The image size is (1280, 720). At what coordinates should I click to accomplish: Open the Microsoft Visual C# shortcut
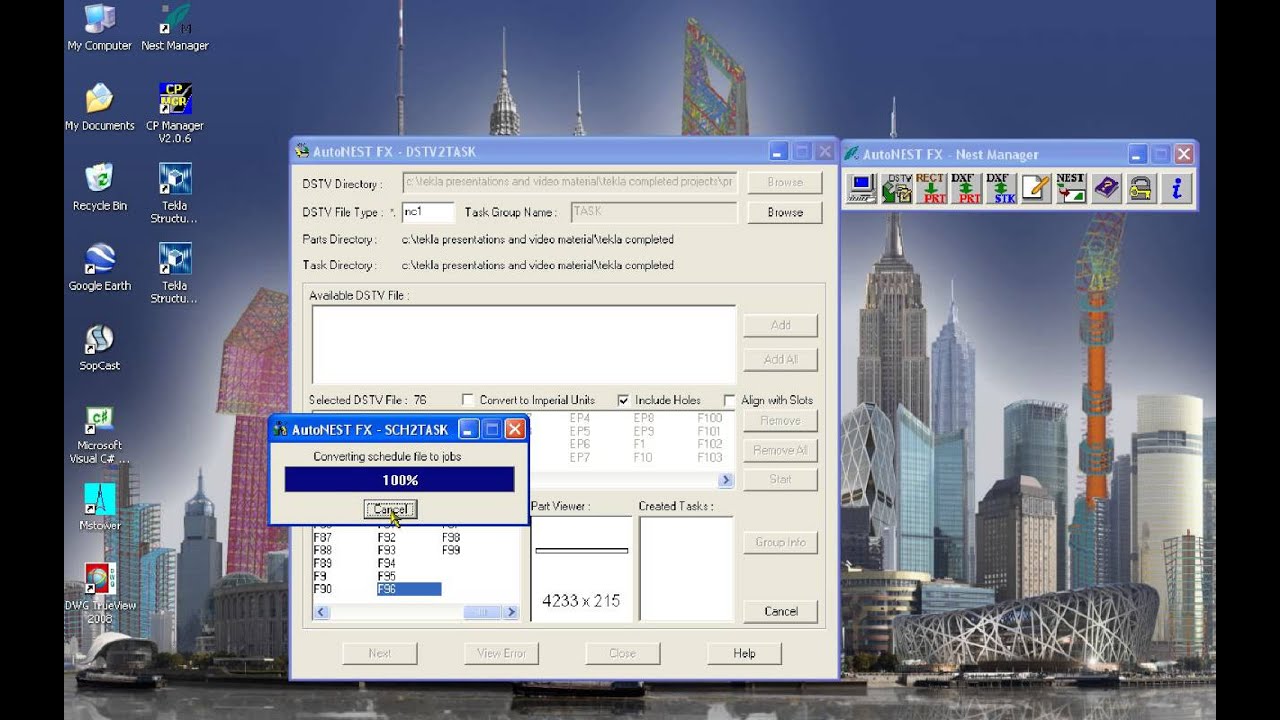99,434
